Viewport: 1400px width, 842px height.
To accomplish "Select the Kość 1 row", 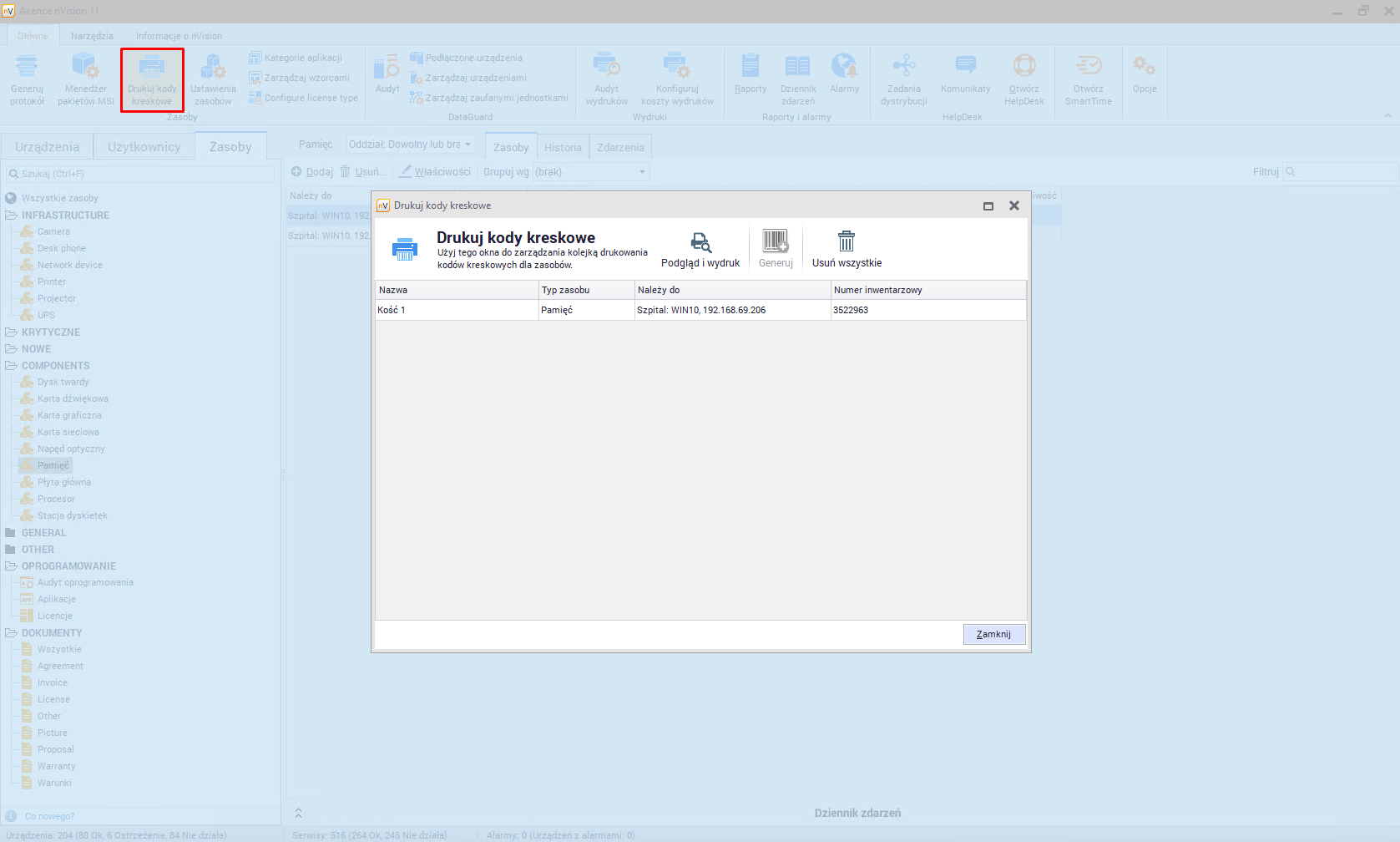I will coord(456,310).
